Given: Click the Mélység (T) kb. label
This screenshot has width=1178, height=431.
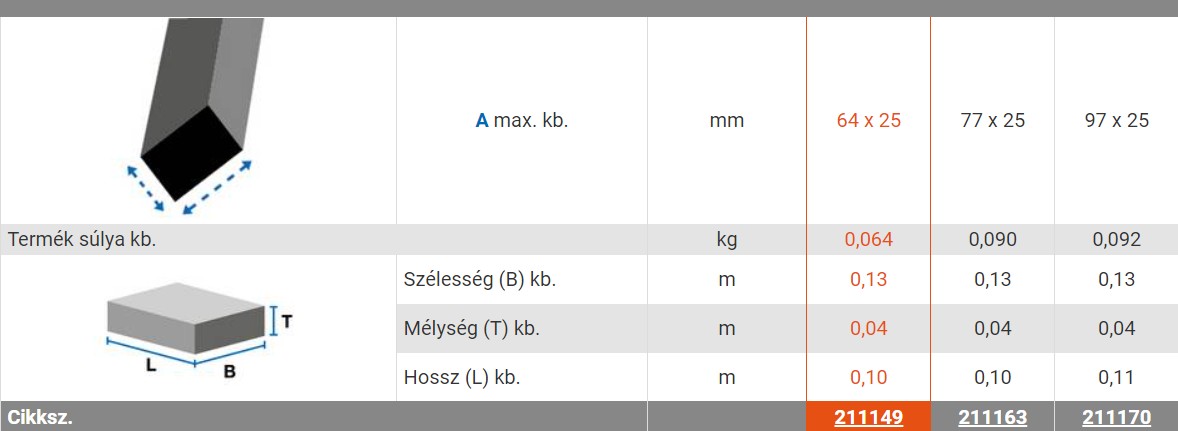Looking at the screenshot, I should click(x=472, y=328).
